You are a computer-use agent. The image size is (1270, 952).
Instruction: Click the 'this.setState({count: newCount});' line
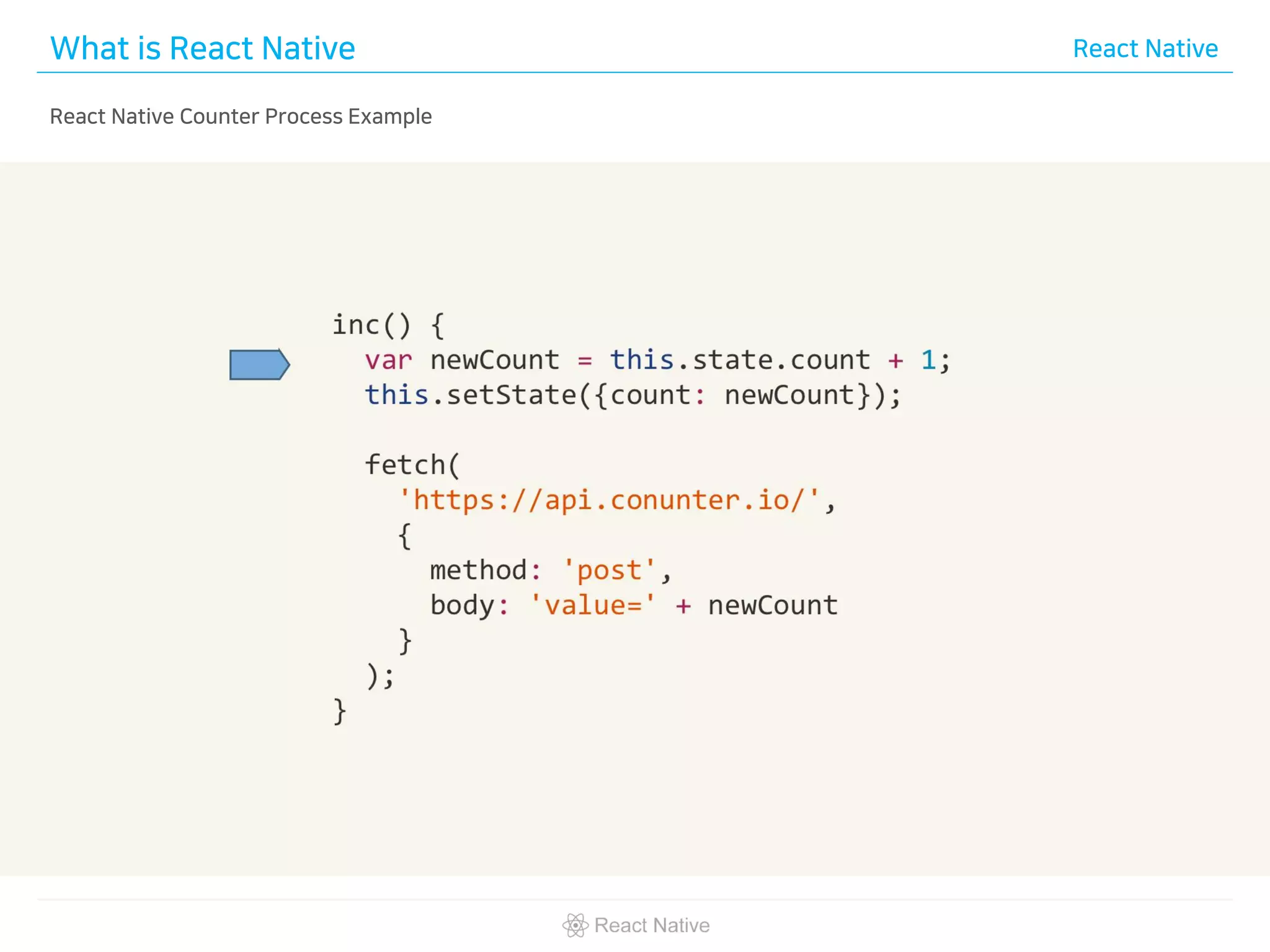pos(633,395)
